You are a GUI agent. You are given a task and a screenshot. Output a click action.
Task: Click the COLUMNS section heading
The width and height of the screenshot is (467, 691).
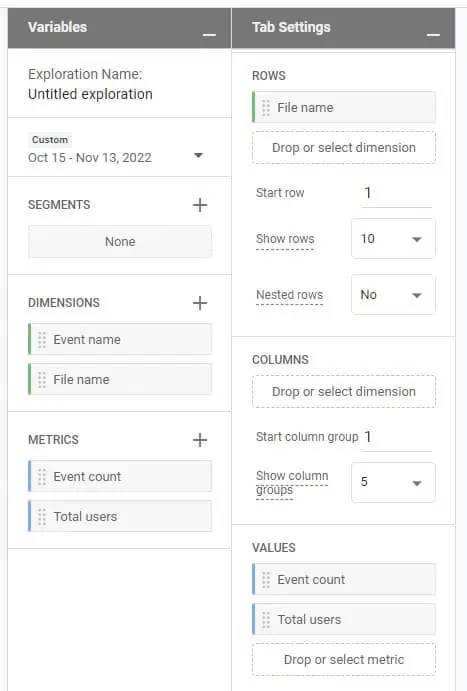280,360
